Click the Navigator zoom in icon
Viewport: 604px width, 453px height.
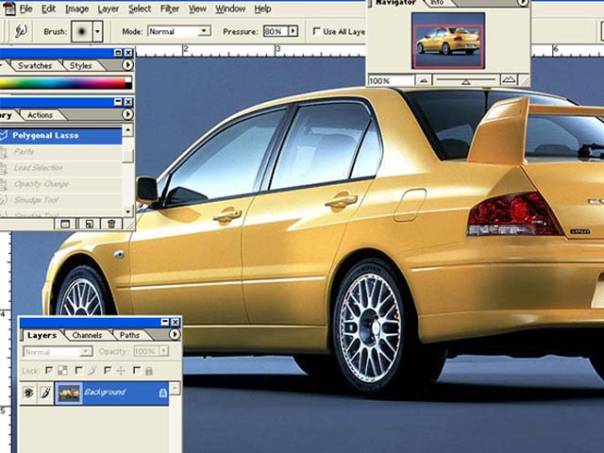[x=509, y=80]
